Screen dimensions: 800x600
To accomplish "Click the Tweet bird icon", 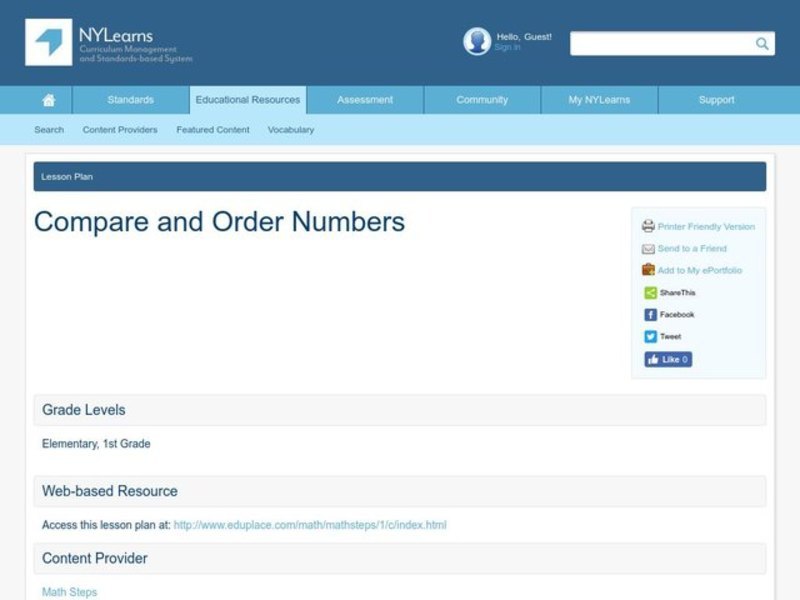I will [648, 335].
